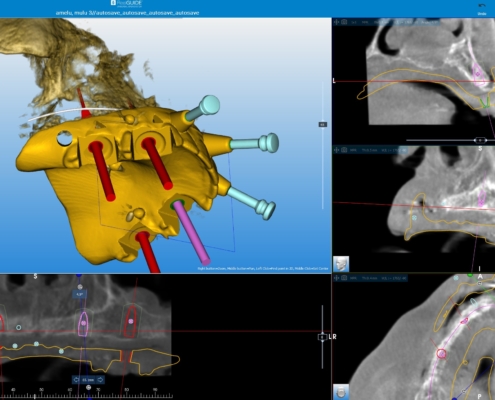Click the camera snapshot icon in bottom-right axial view

pyautogui.click(x=344, y=278)
